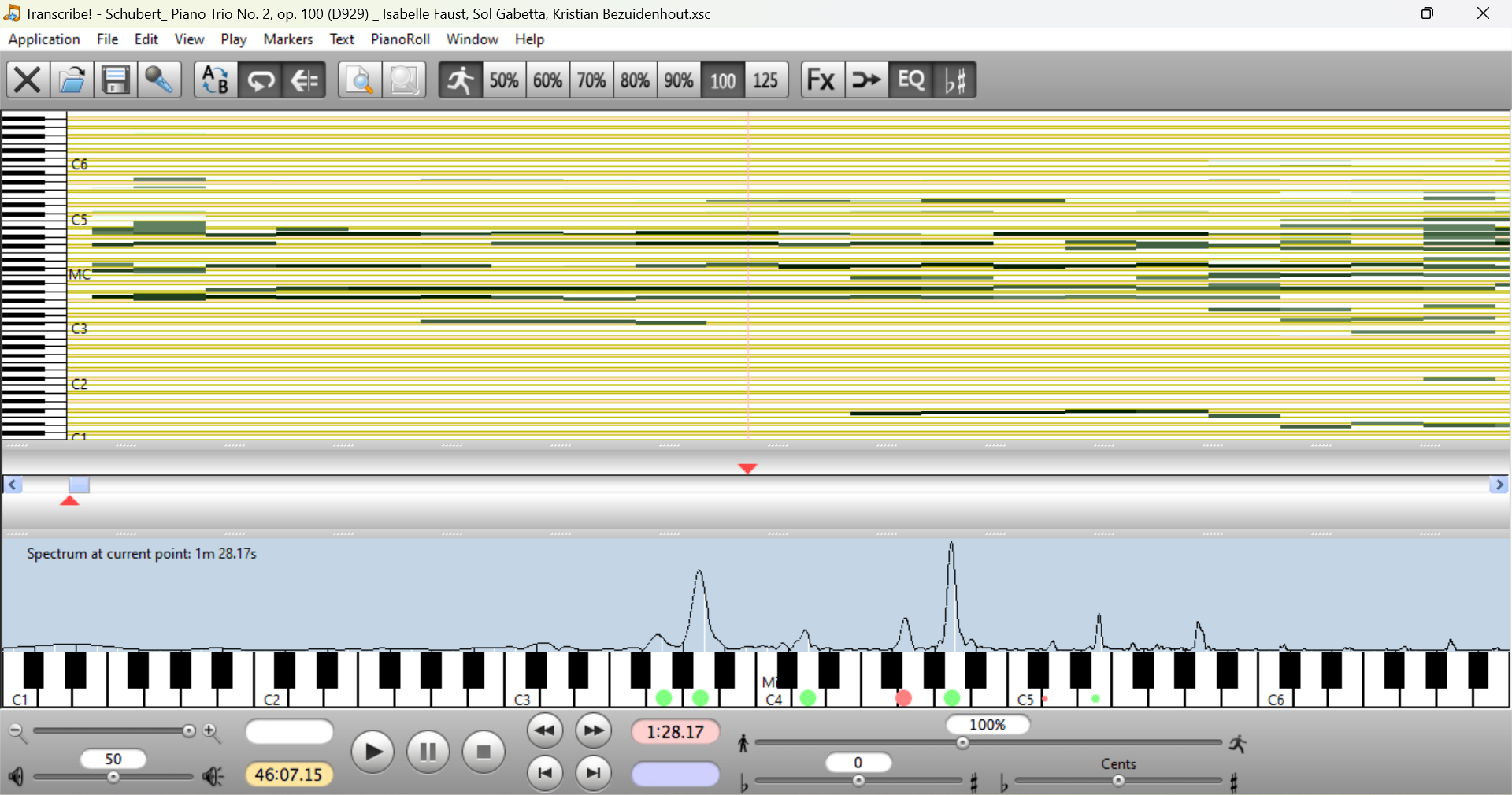Click the Cents fine-tune slider handle
The height and width of the screenshot is (795, 1512).
point(1118,780)
